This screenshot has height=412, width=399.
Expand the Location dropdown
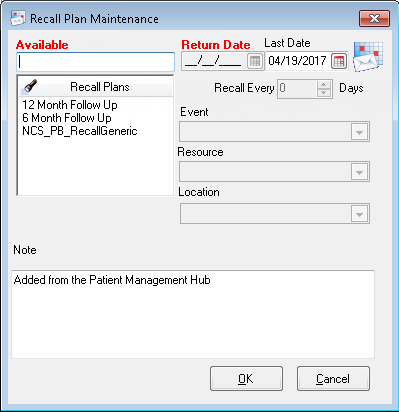click(359, 214)
